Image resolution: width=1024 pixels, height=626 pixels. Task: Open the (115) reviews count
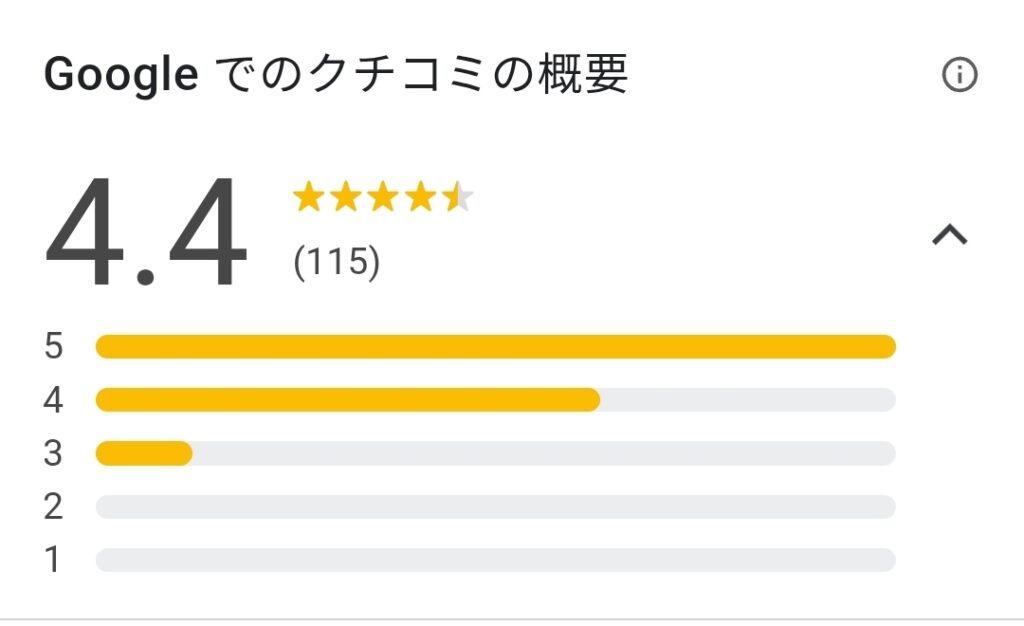336,262
